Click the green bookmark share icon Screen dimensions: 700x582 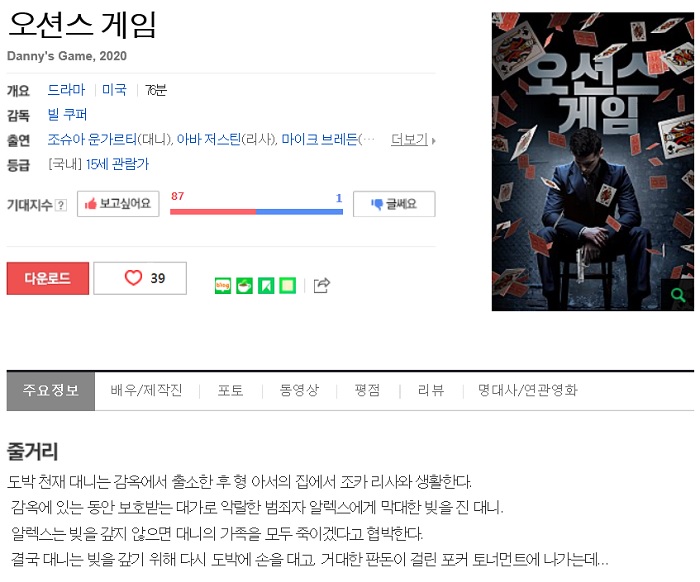[266, 285]
